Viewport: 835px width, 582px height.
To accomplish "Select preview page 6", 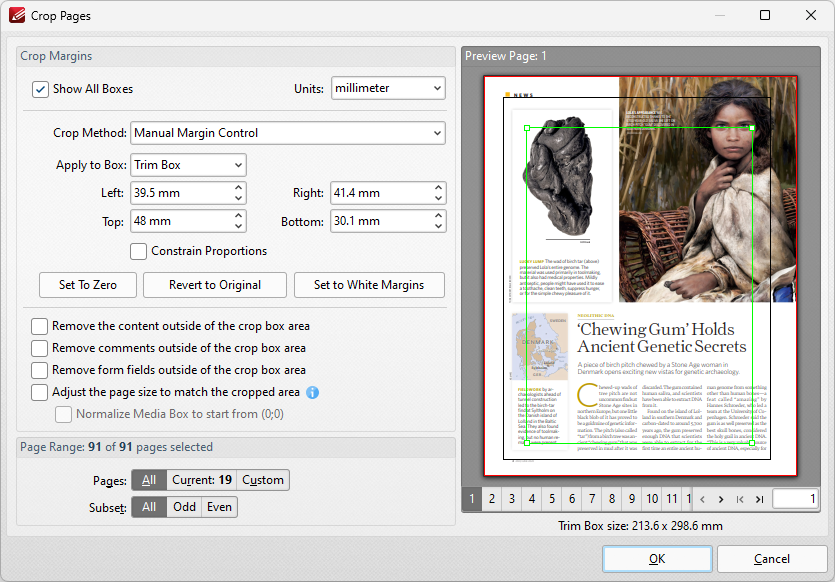I will (x=572, y=499).
